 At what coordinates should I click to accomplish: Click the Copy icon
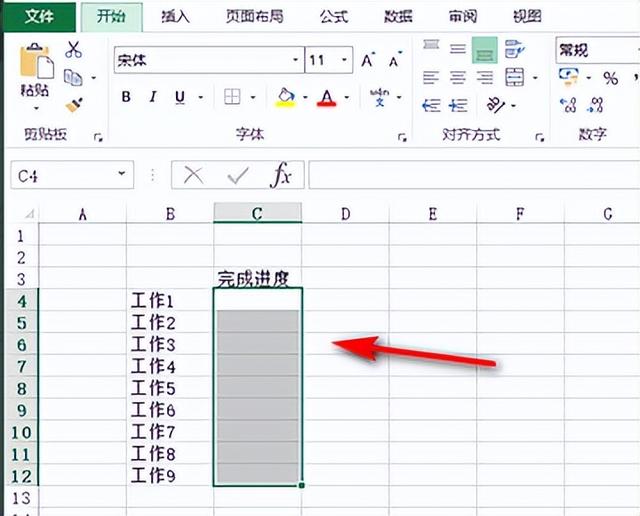[x=73, y=78]
